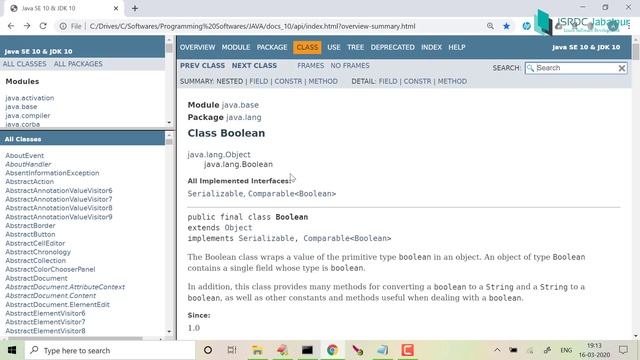Open the HELP navigation tab
Screen dimensions: 640x360
[x=457, y=47]
